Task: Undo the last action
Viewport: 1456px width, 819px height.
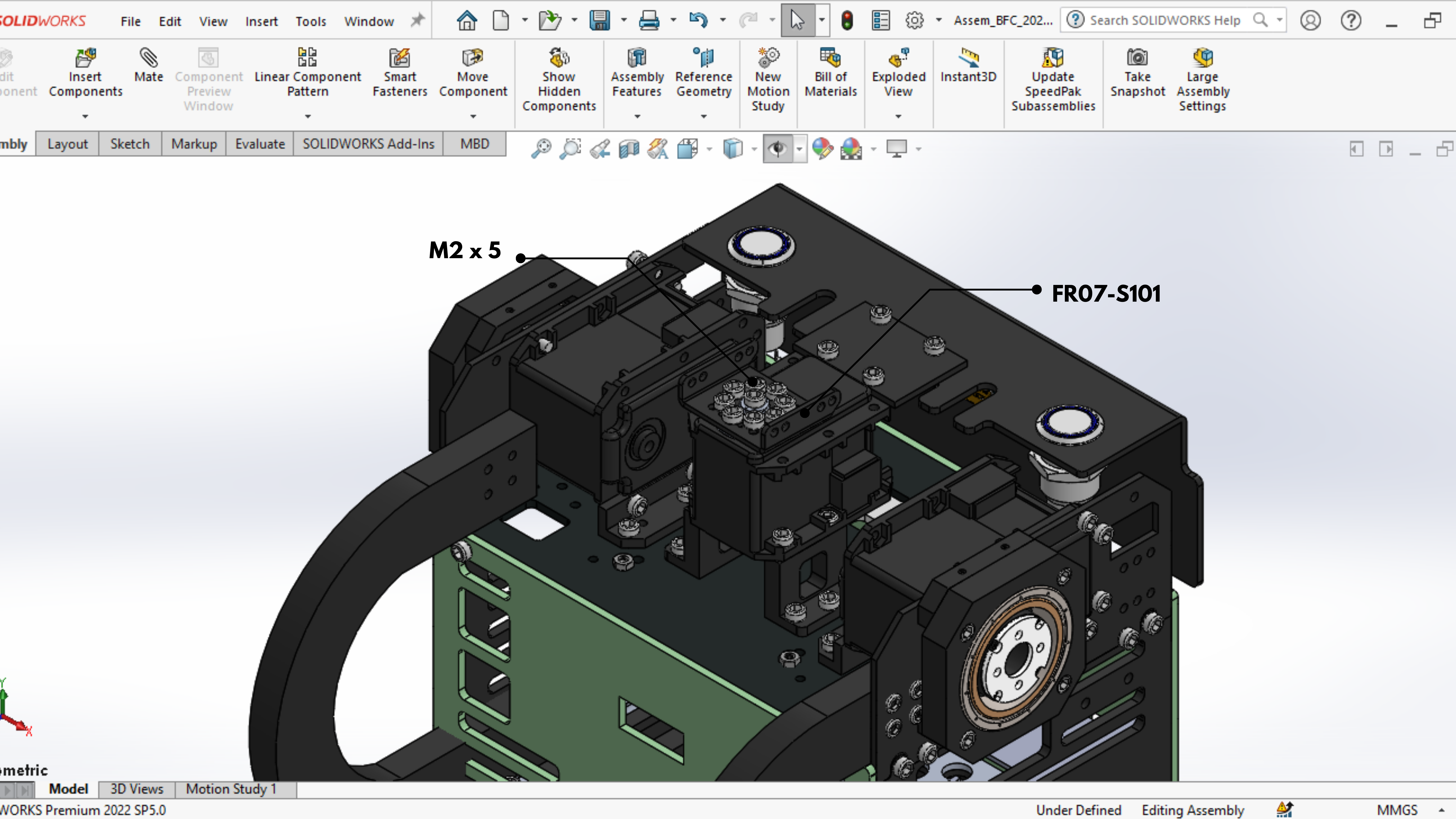Action: click(699, 21)
